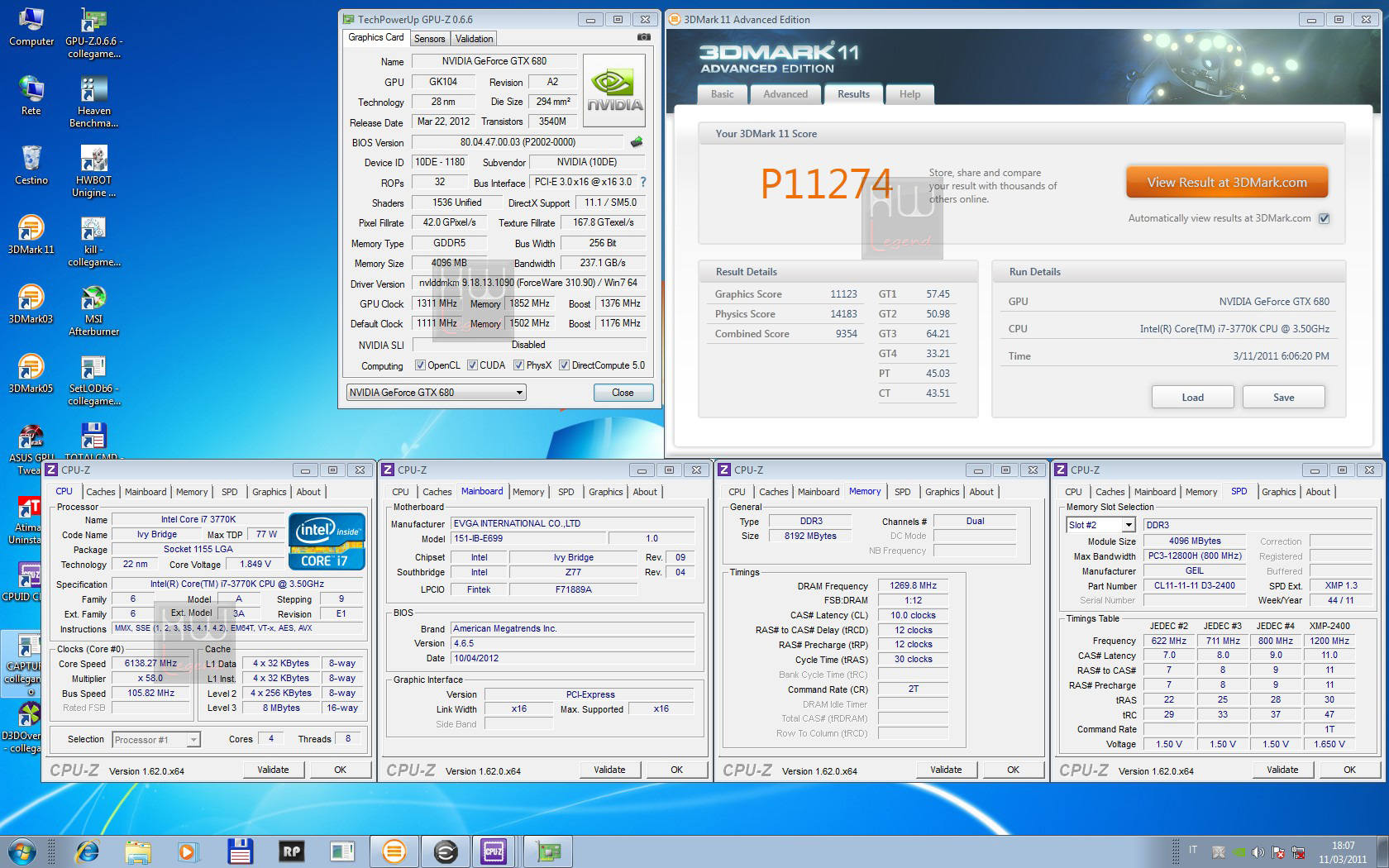Open the Windows Media Player taskbar icon

coord(188,851)
